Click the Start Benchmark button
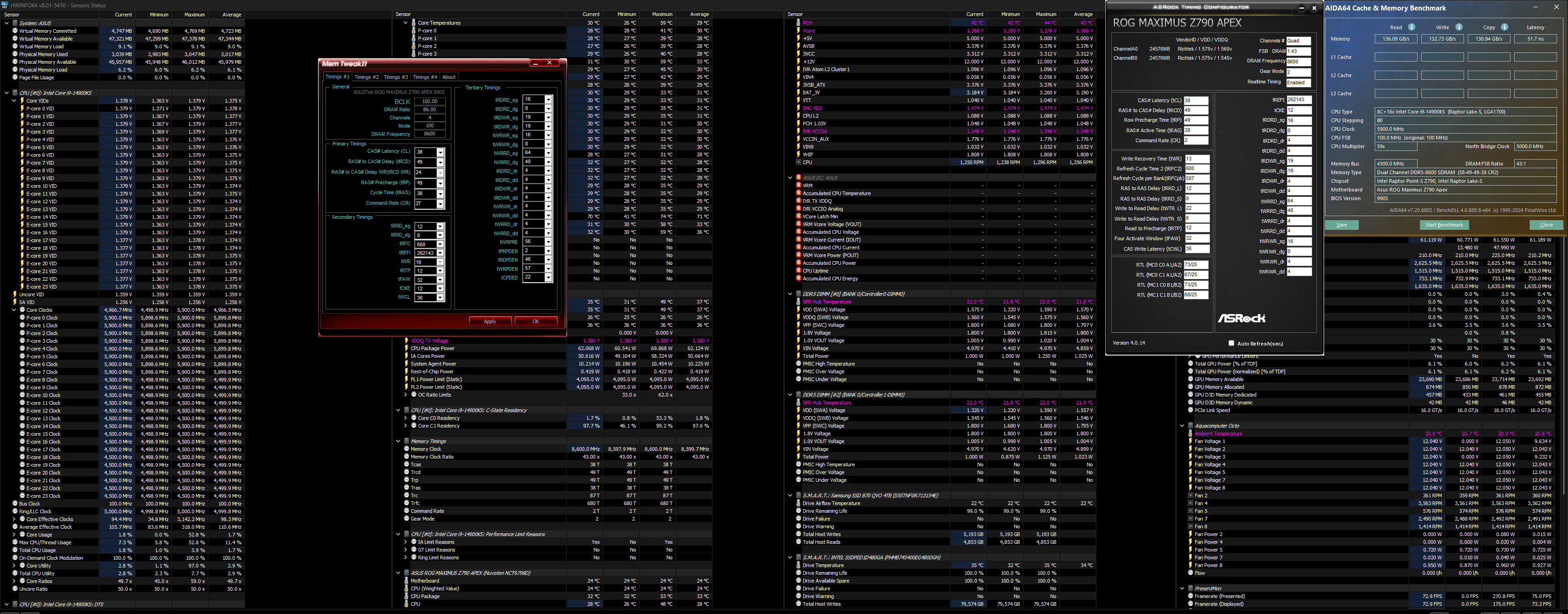 tap(1444, 225)
